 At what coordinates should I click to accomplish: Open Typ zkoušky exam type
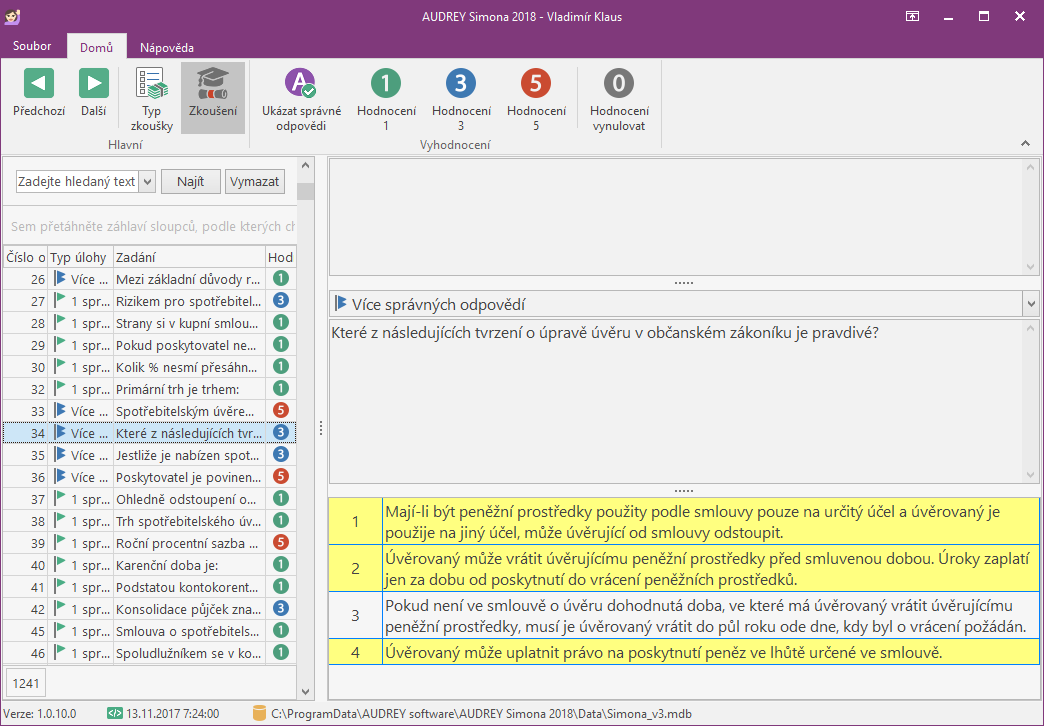click(151, 98)
